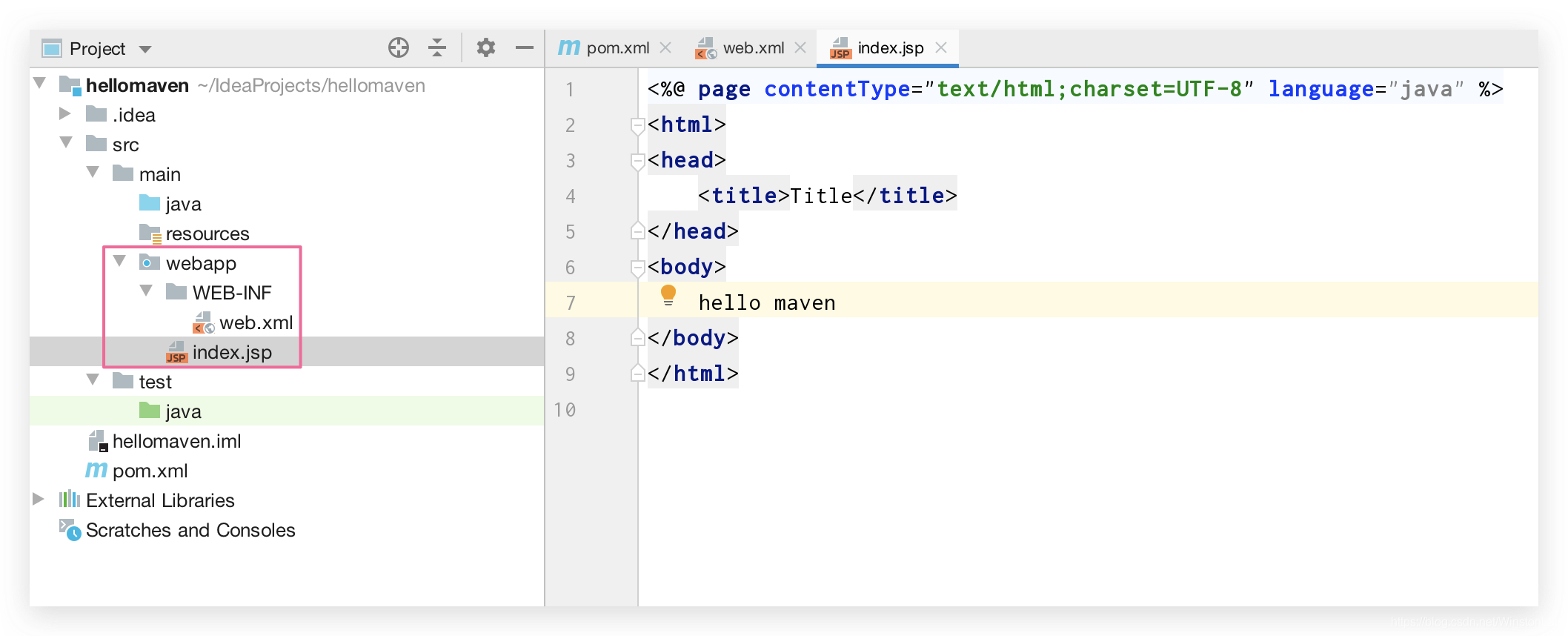1568x636 pixels.
Task: Click the hellomaven.iml file icon
Action: 98,441
